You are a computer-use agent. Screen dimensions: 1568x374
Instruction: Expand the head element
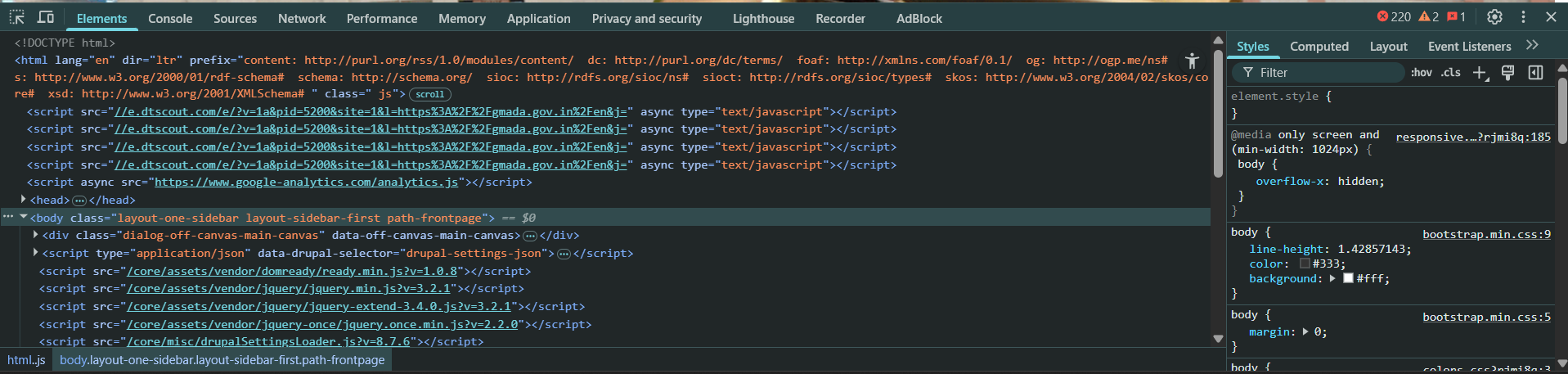tap(23, 199)
